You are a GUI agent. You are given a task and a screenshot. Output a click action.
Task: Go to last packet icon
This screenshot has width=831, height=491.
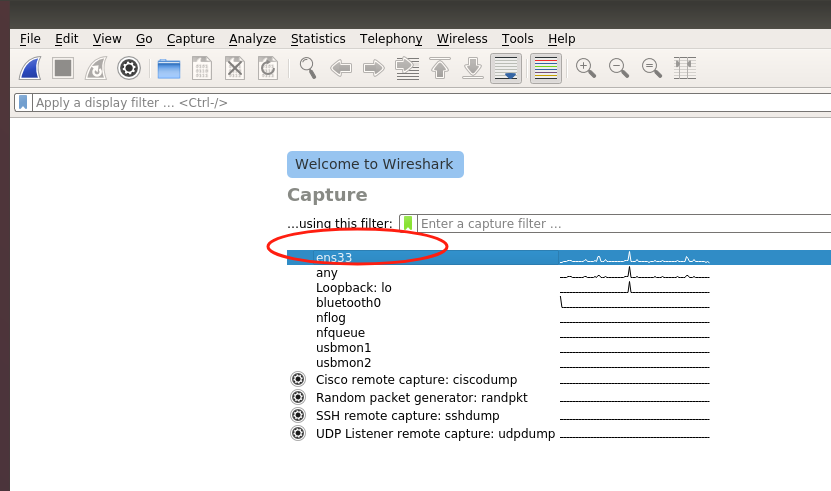point(473,68)
